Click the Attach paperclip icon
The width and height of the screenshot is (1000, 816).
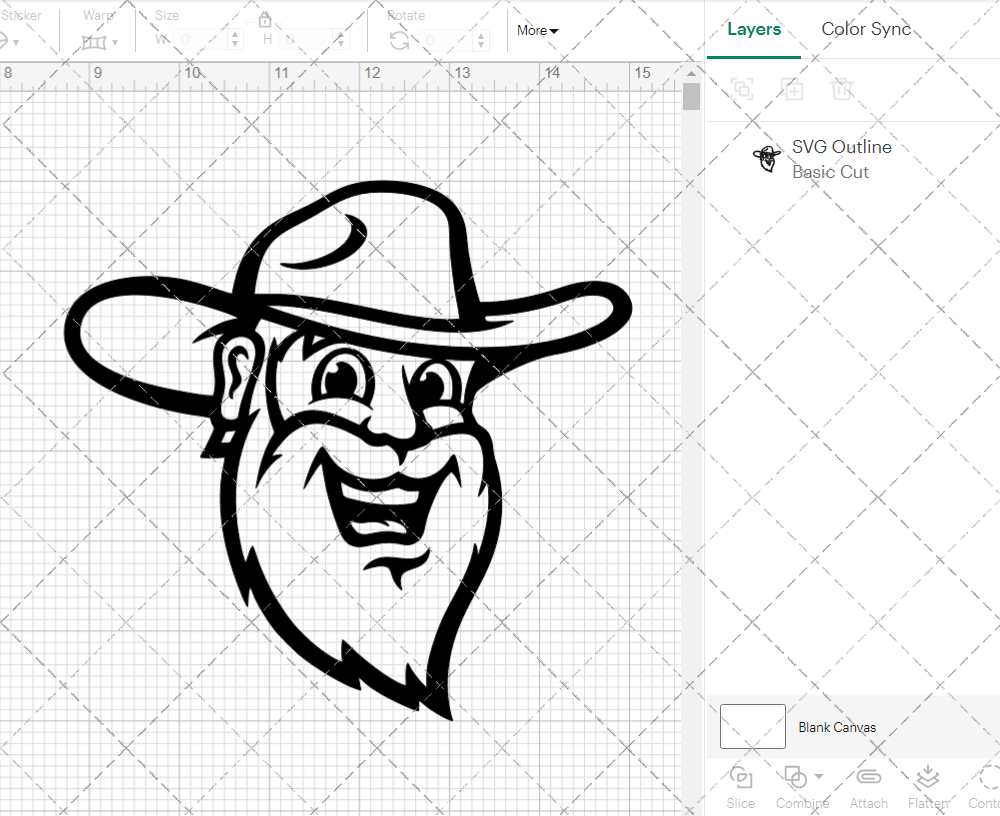pos(868,778)
